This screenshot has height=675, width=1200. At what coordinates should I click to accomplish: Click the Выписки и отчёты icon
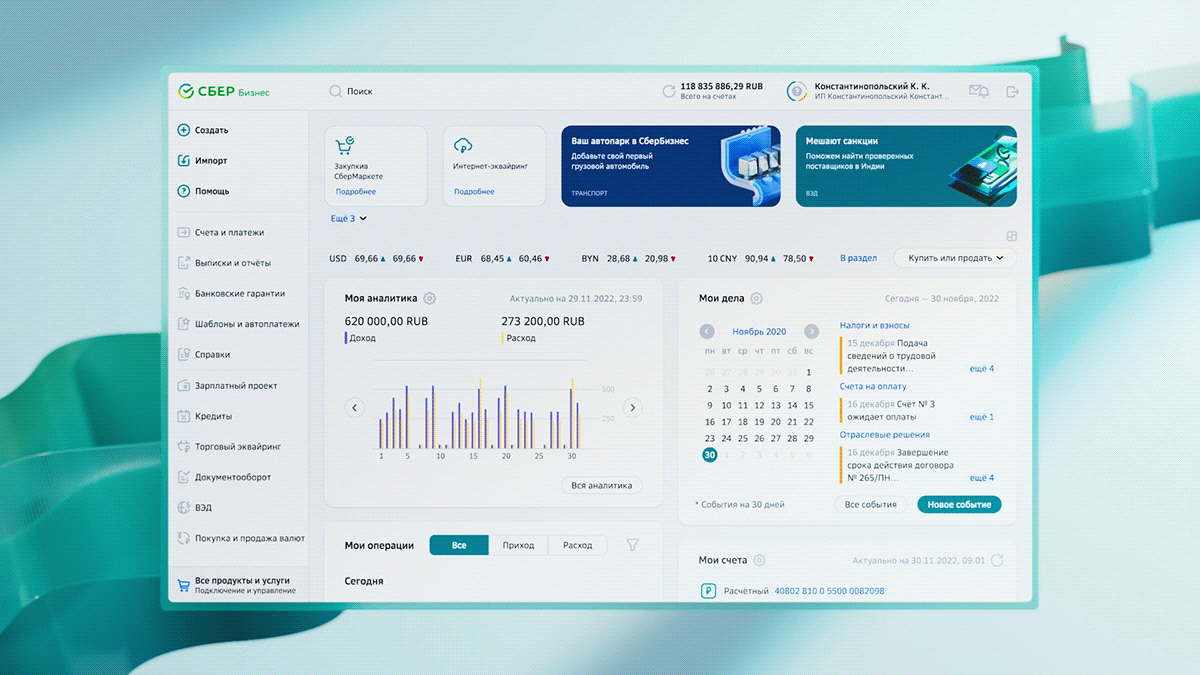[x=183, y=263]
